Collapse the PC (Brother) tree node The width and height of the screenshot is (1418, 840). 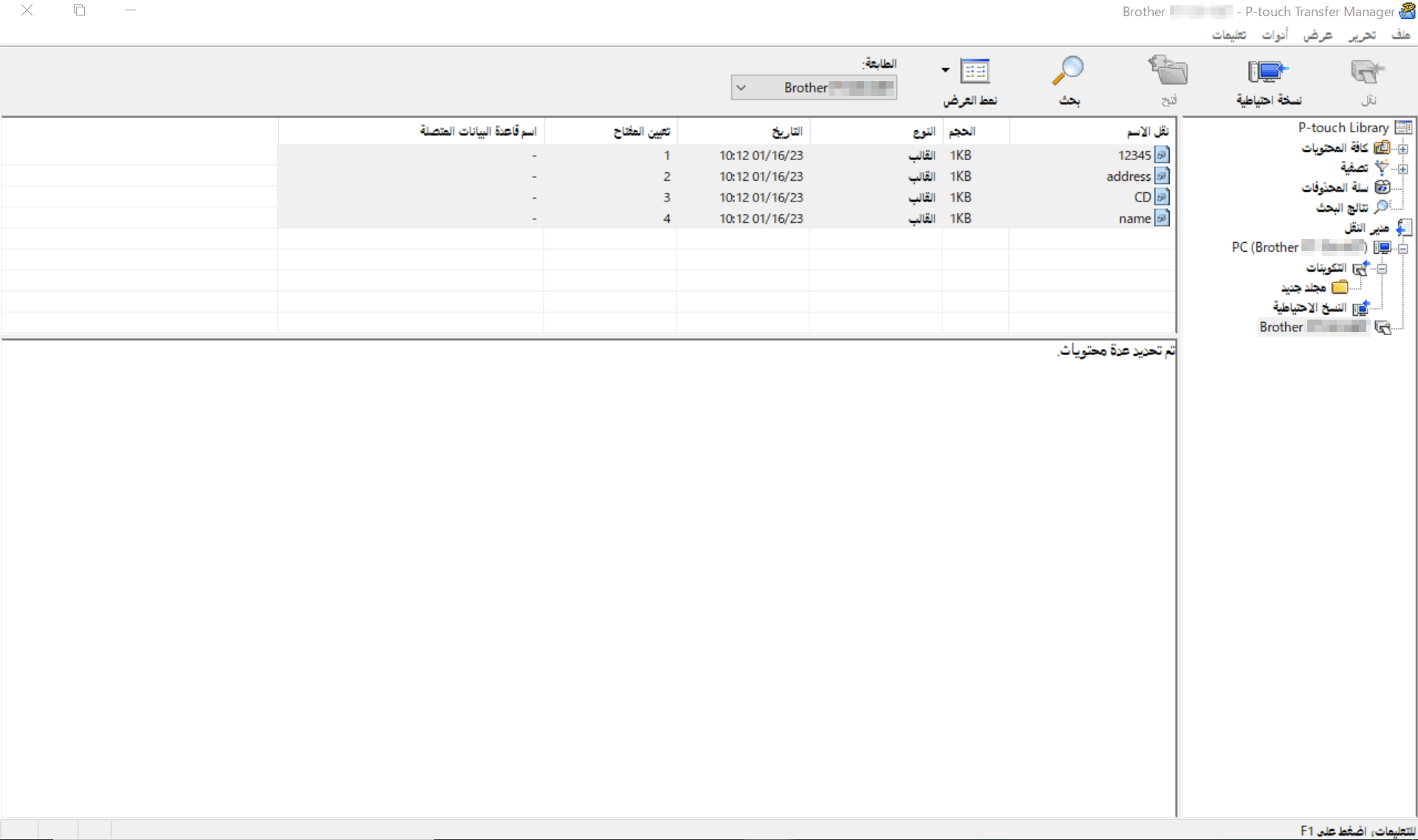[x=1402, y=248]
